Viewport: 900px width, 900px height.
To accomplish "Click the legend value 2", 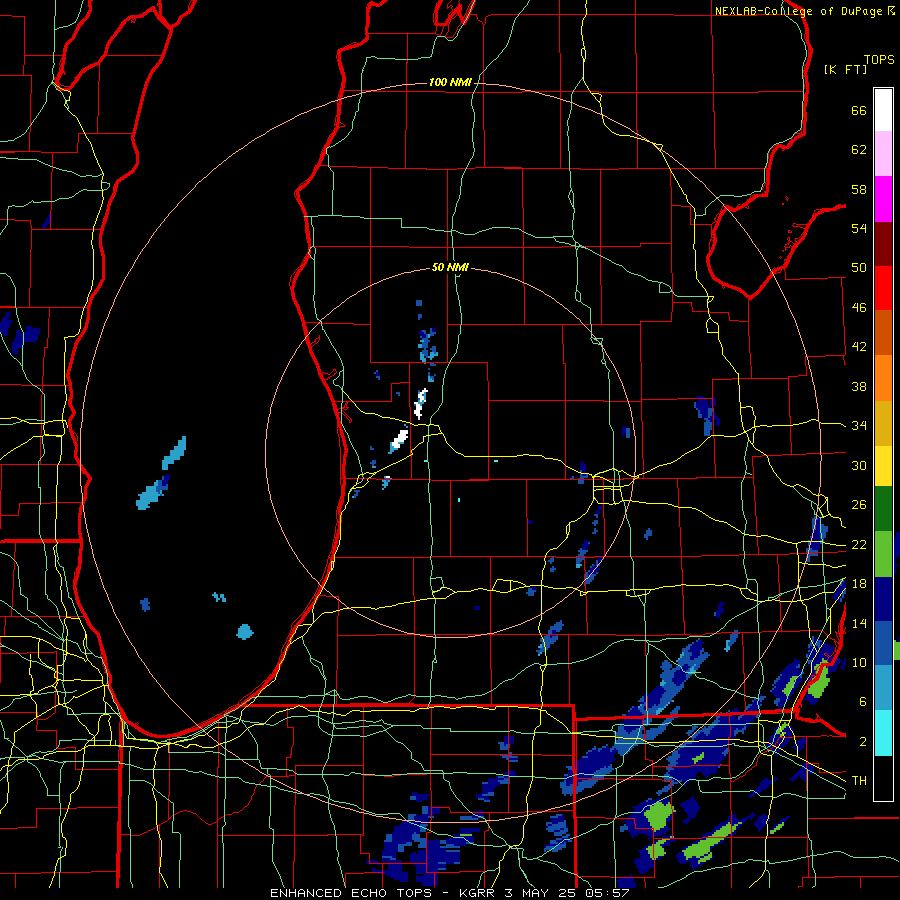I will click(863, 742).
